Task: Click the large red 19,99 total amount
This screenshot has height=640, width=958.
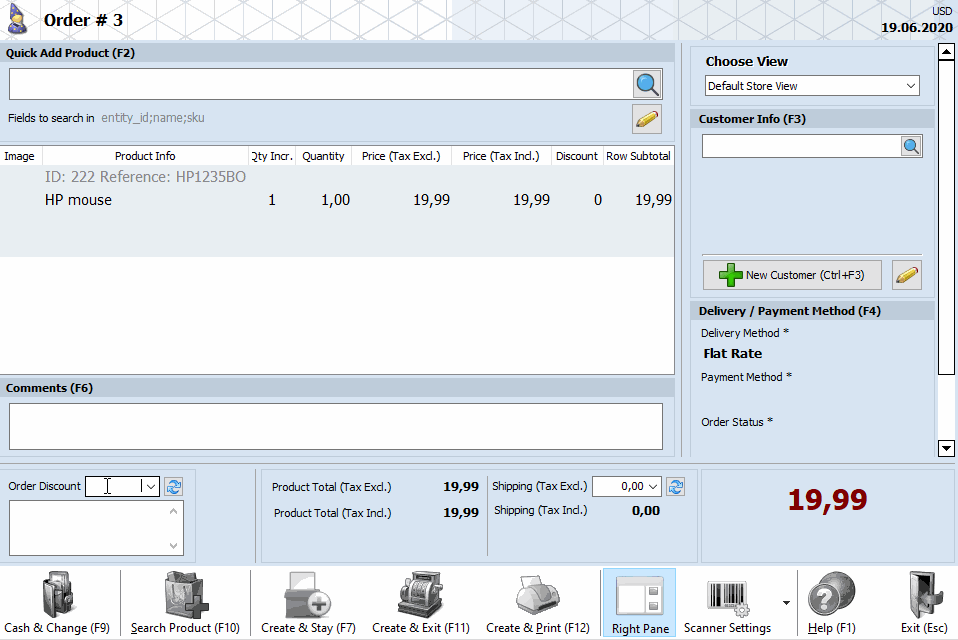Action: (x=827, y=500)
